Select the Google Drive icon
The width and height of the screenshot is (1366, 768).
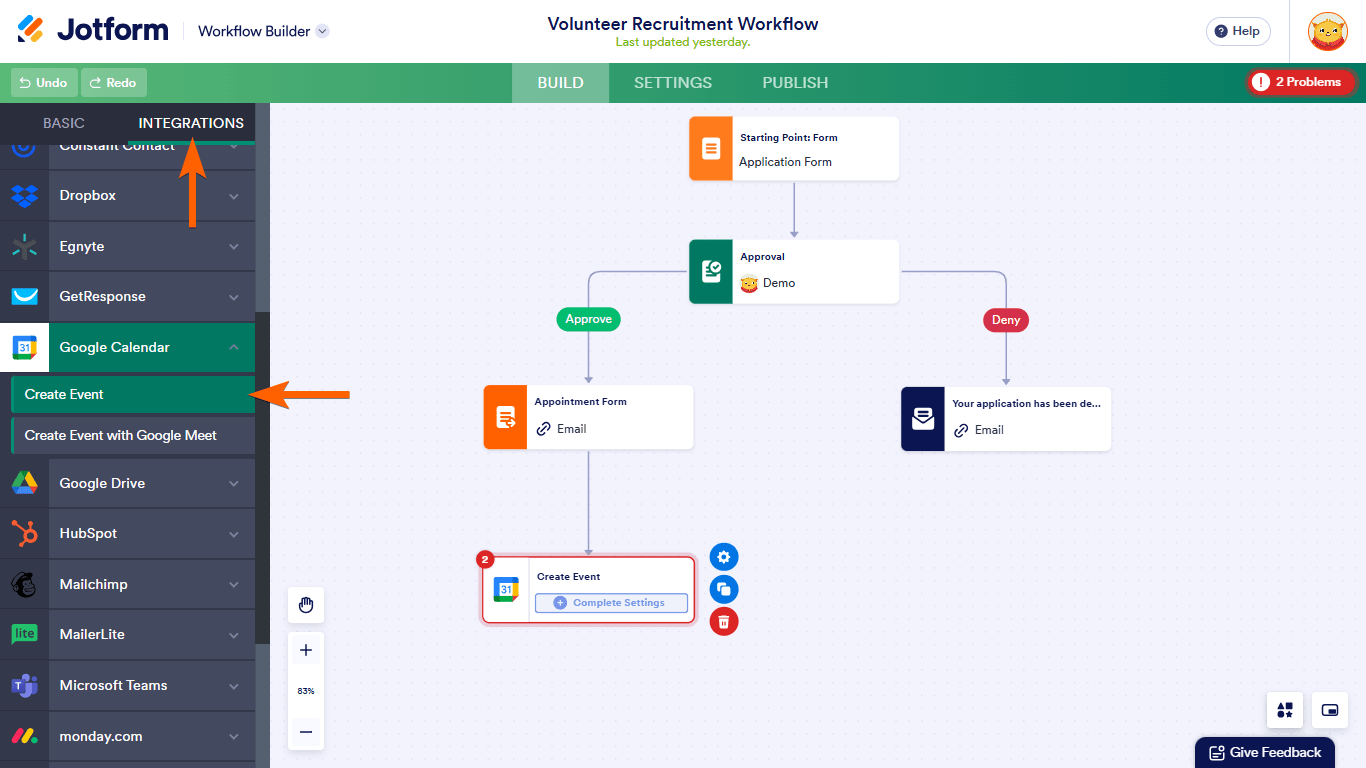24,483
